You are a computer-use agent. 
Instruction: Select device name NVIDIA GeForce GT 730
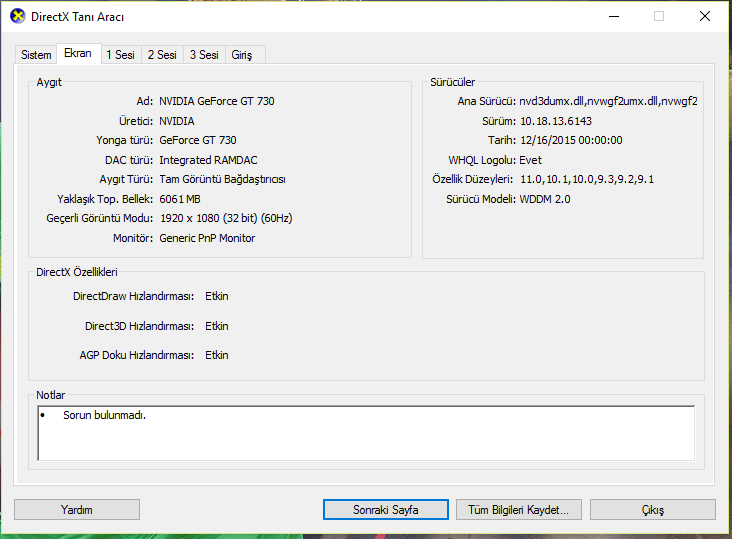(x=217, y=101)
